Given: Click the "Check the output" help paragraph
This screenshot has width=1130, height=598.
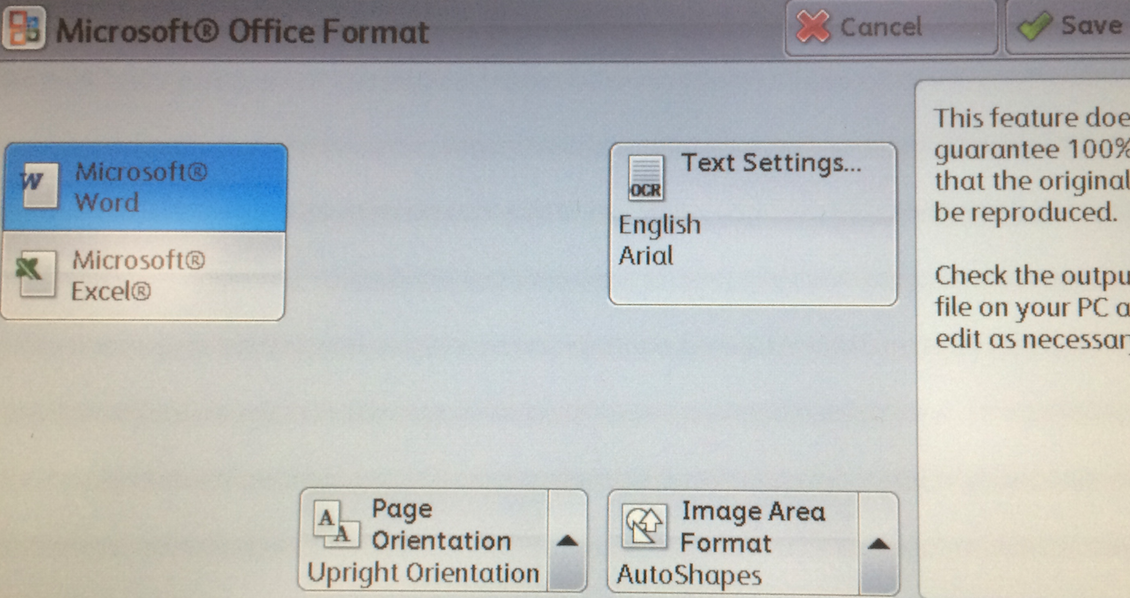Looking at the screenshot, I should pyautogui.click(x=1032, y=307).
